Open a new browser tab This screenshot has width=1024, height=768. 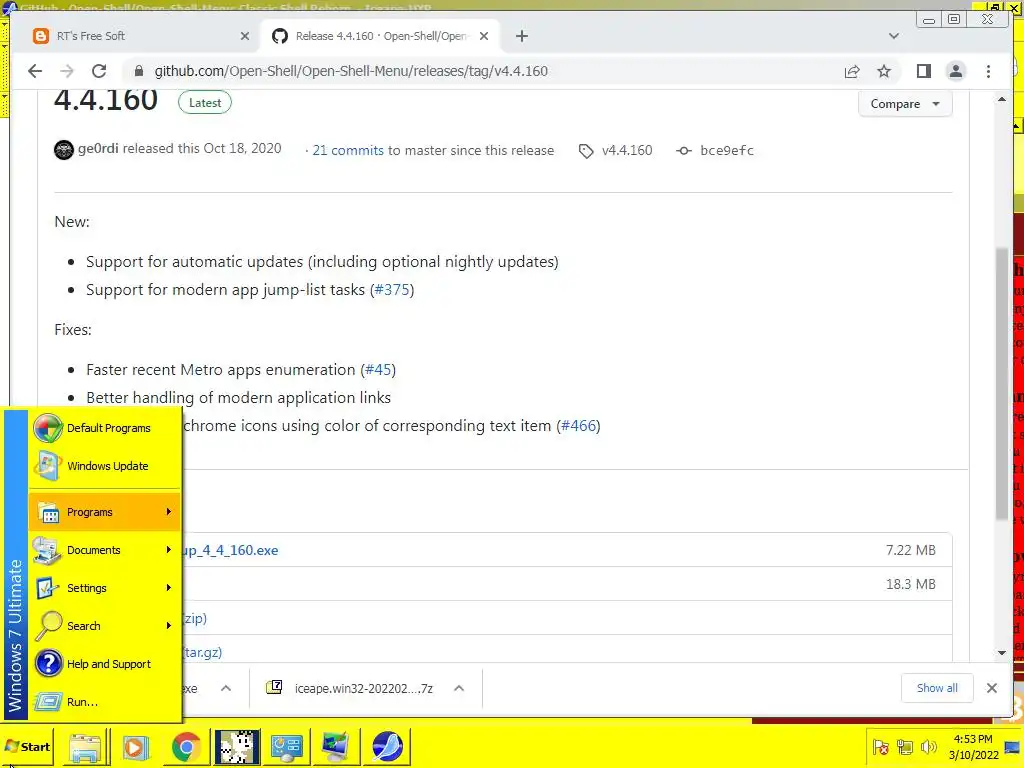(x=521, y=36)
